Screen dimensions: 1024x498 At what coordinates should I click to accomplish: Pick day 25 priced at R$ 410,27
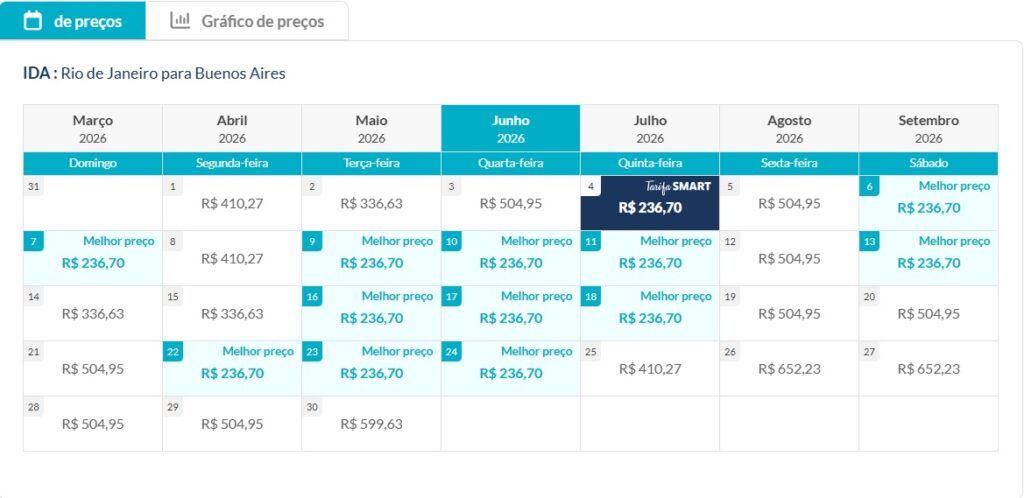(x=650, y=368)
